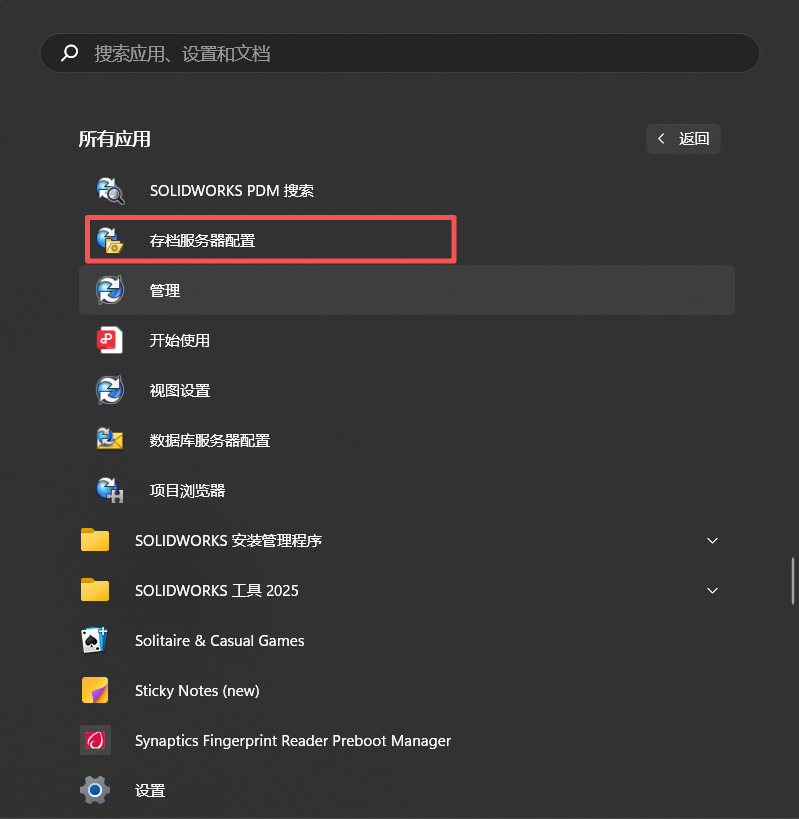
Task: Click the 开始使用 PDF icon
Action: click(x=110, y=340)
